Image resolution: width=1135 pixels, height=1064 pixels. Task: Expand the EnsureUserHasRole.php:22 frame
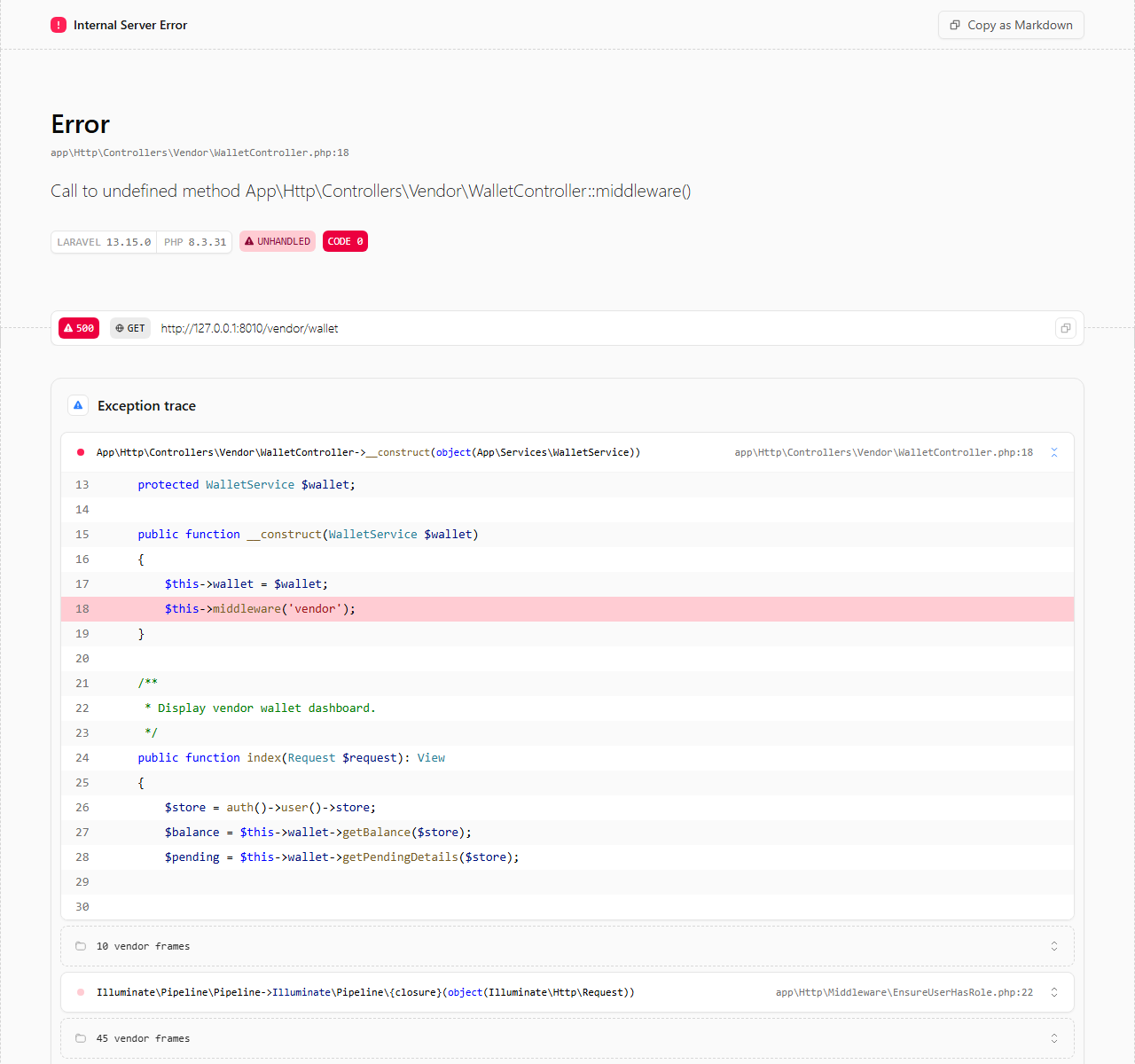pyautogui.click(x=1054, y=992)
